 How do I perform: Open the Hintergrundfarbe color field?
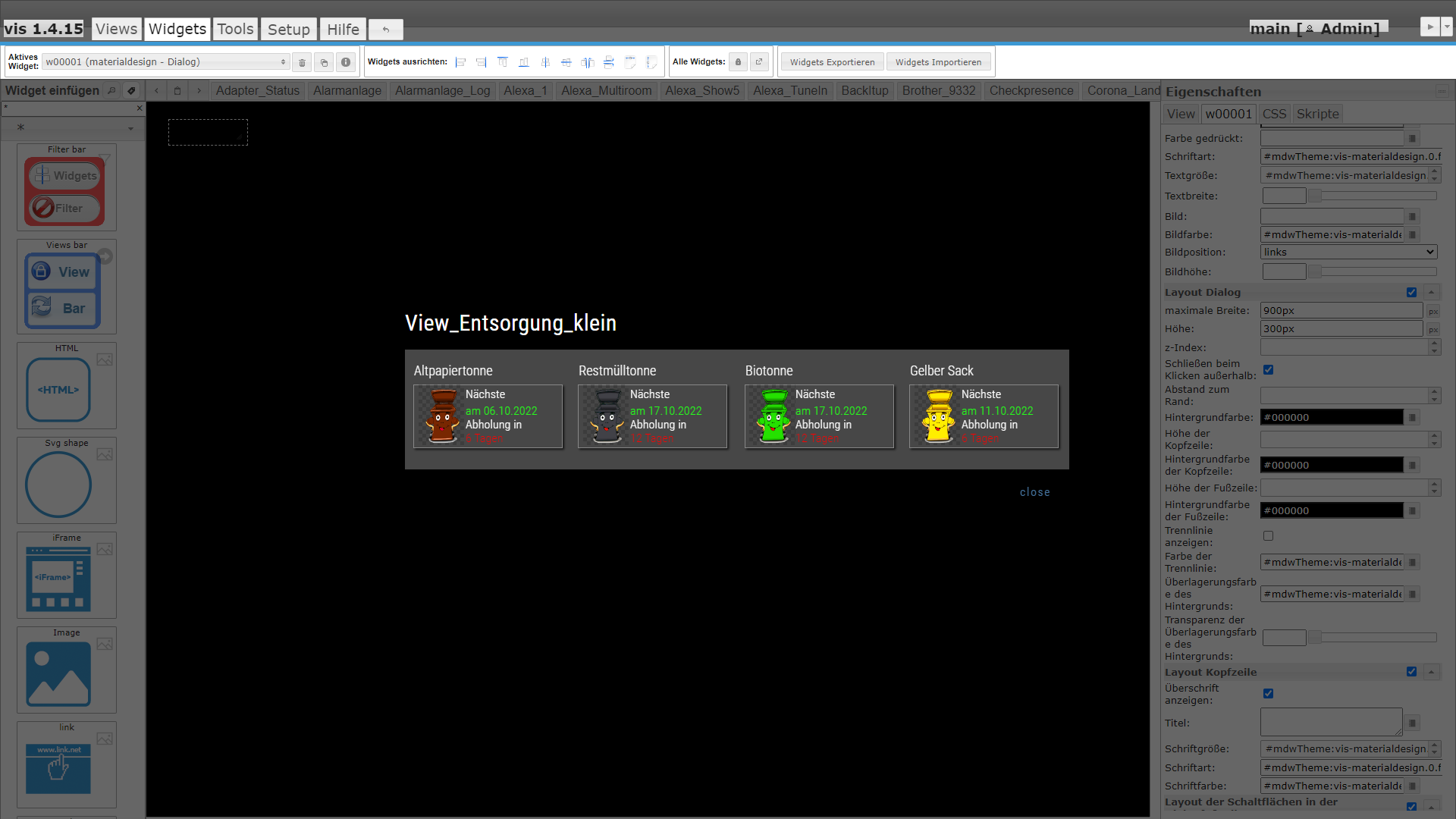pyautogui.click(x=1332, y=416)
